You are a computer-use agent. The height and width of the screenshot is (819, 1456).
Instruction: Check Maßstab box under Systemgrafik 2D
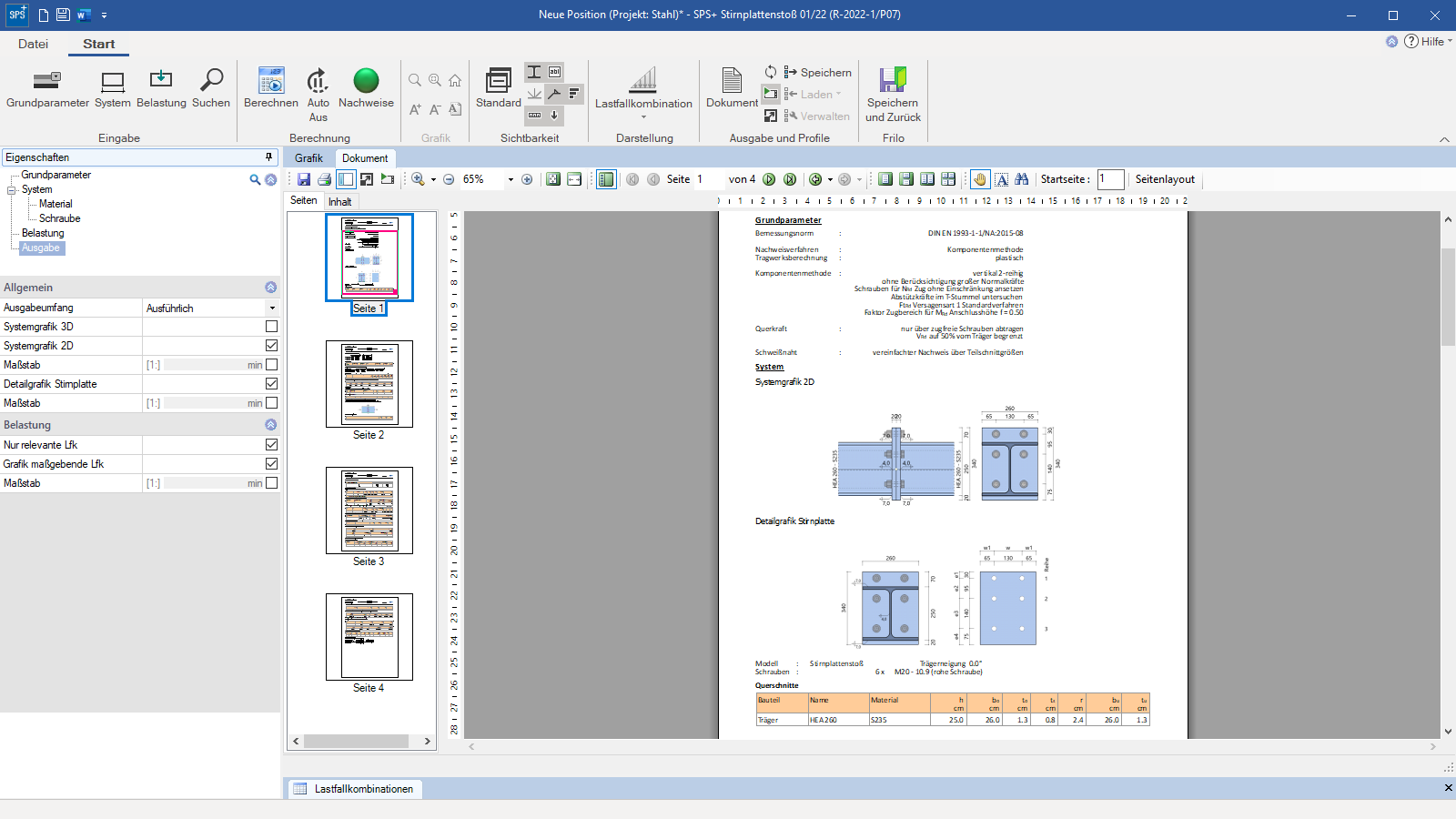(x=271, y=365)
